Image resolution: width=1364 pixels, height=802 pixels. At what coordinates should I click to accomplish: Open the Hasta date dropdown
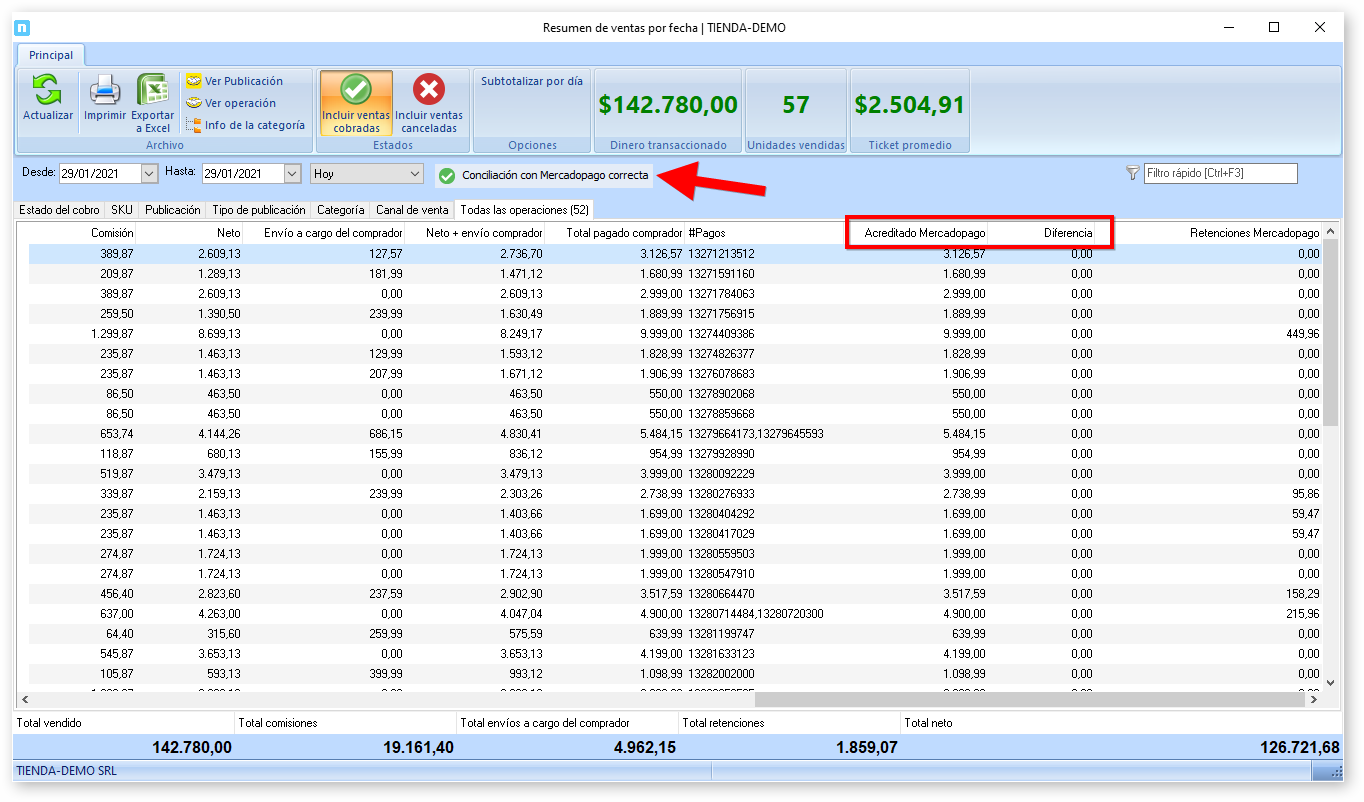point(292,174)
